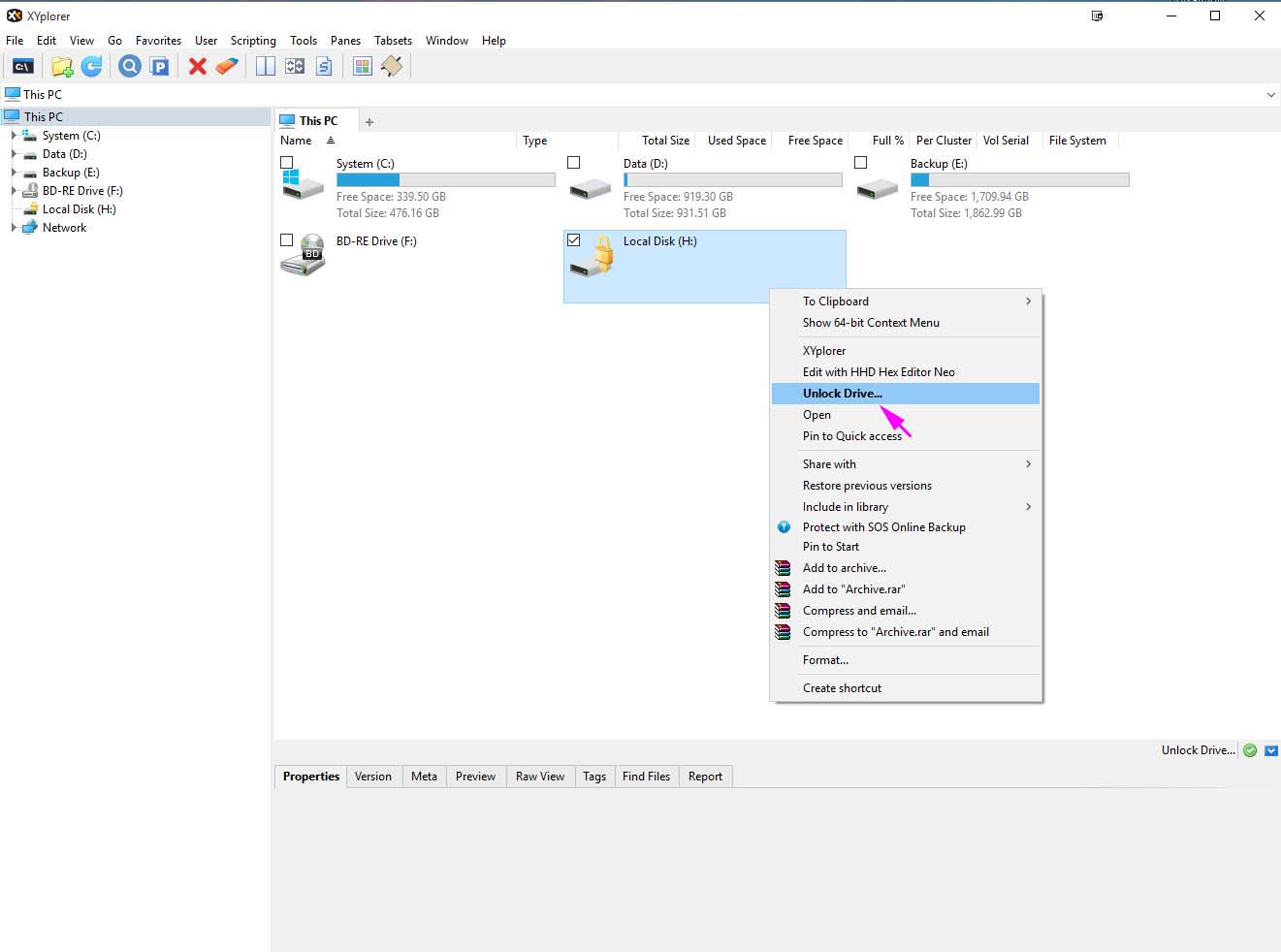
Task: Expand the Network tree node
Action: (x=14, y=228)
